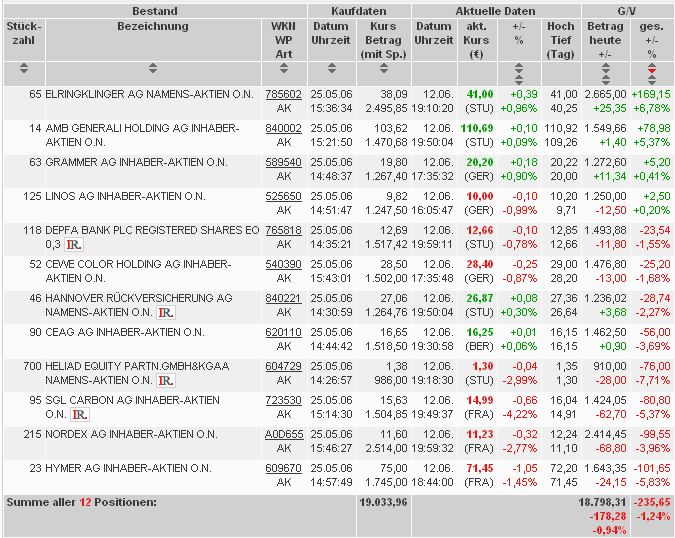Viewport: 675px width, 538px height.
Task: Click lower sort arrows in +/- % column
Action: (519, 80)
